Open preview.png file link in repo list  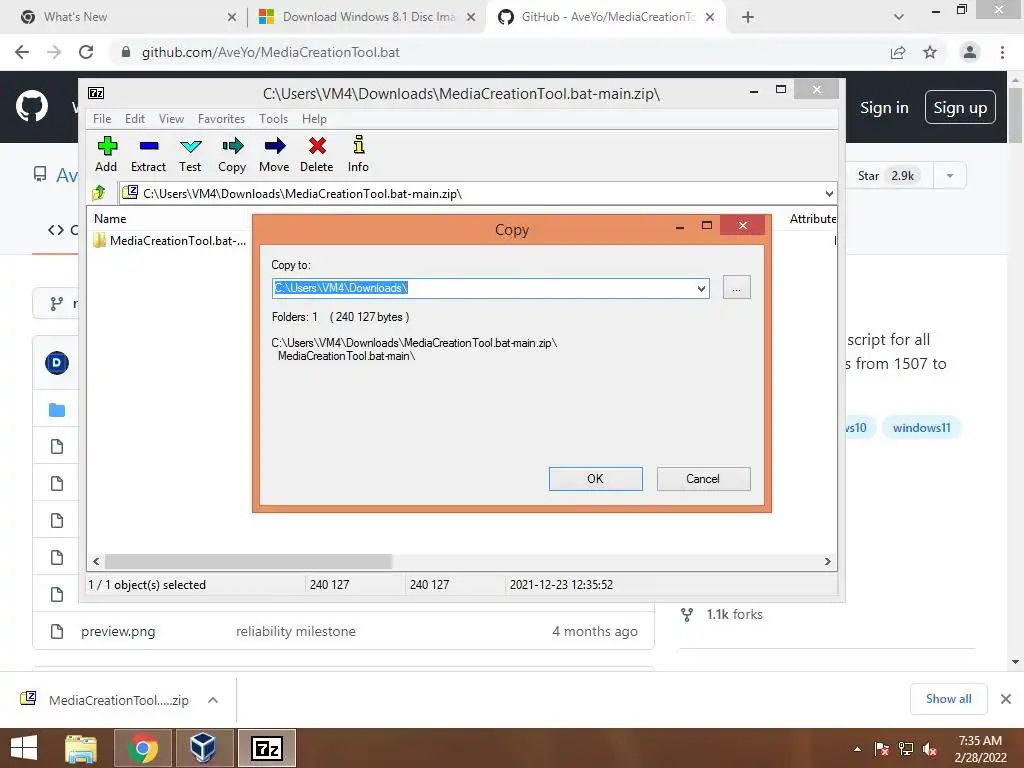point(118,632)
